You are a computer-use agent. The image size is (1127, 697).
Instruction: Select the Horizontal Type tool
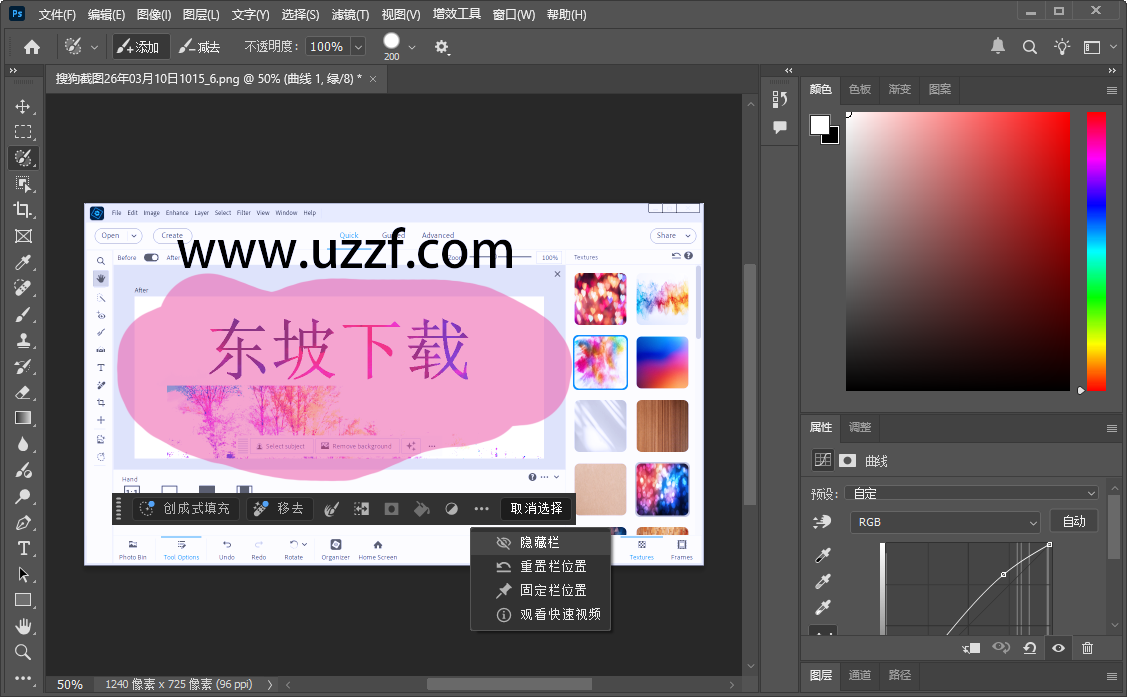click(24, 548)
